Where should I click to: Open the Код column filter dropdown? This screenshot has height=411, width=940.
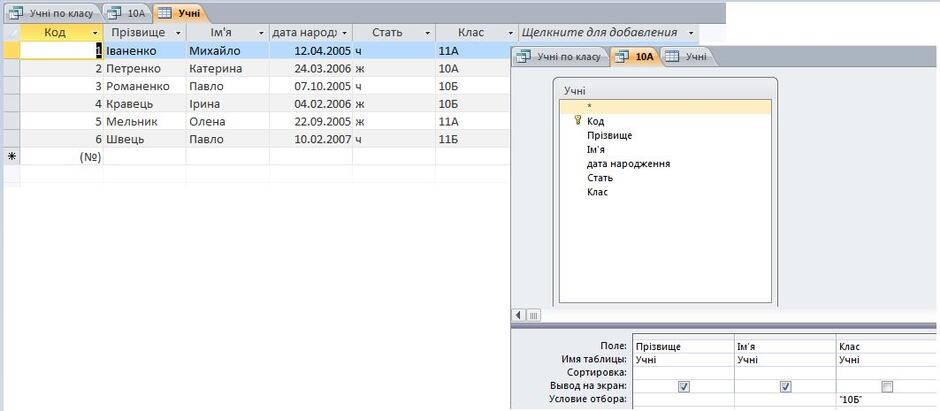click(95, 32)
